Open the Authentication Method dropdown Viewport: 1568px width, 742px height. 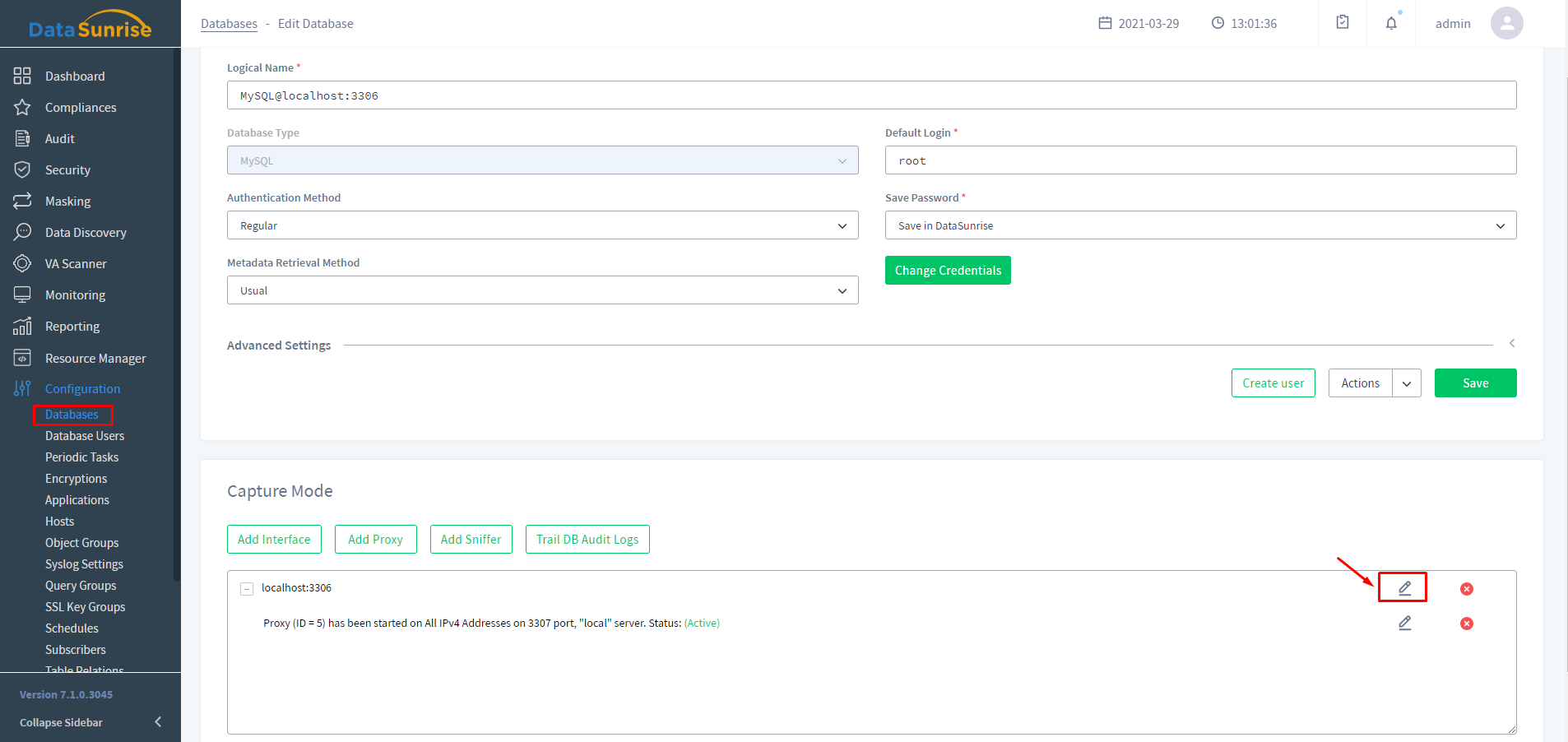point(542,225)
